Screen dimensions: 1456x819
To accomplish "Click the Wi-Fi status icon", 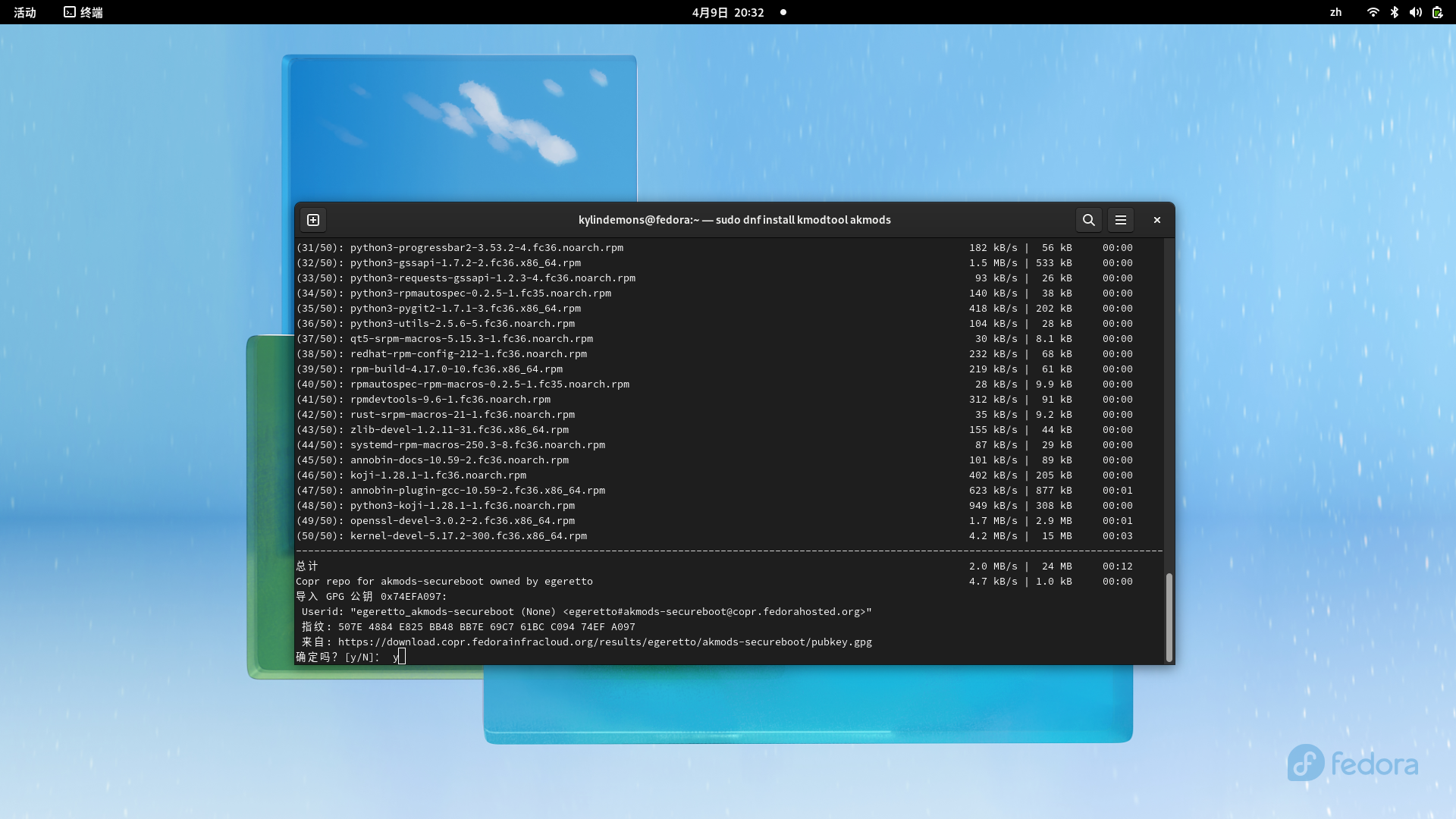I will click(x=1373, y=12).
